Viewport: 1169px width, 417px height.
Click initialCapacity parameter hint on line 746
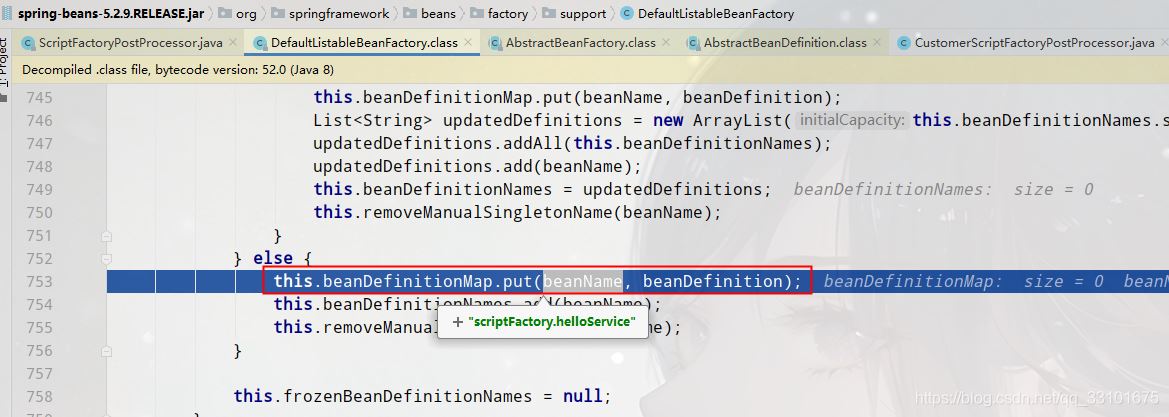(852, 120)
